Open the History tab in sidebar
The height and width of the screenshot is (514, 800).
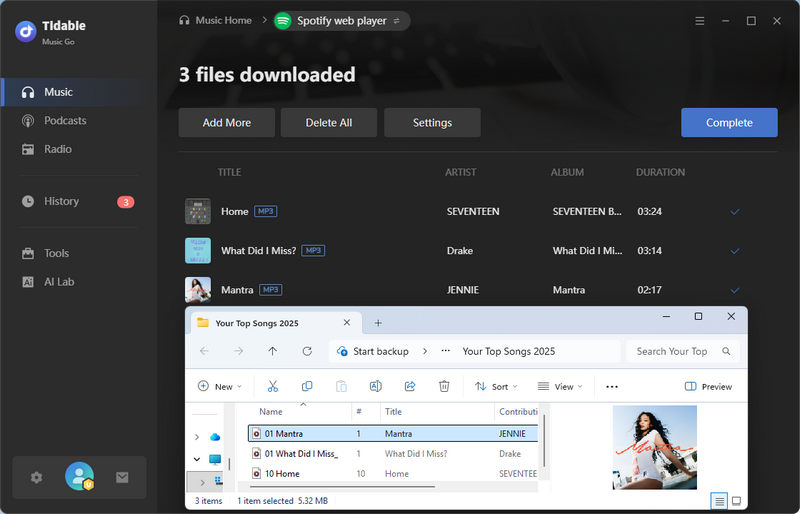61,201
